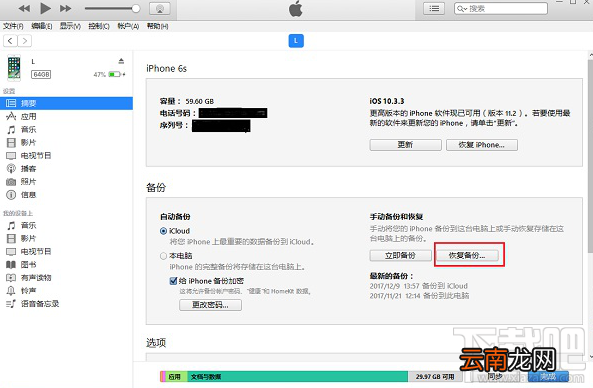
Task: Open 照片 camera icon
Action: click(x=11, y=182)
